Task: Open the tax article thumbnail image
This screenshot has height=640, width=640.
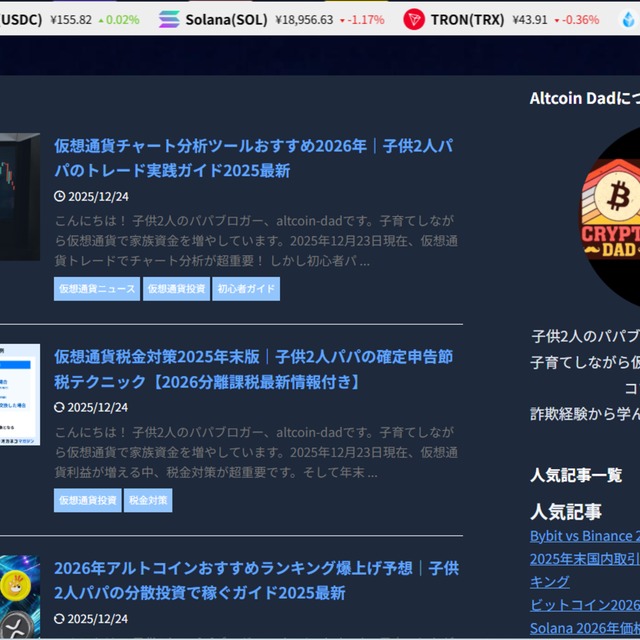Action: click(19, 394)
